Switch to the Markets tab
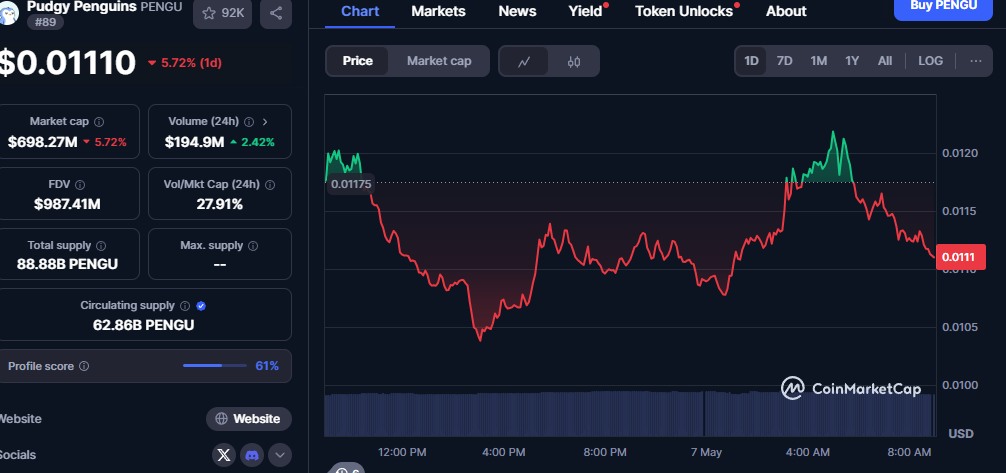 click(x=439, y=12)
